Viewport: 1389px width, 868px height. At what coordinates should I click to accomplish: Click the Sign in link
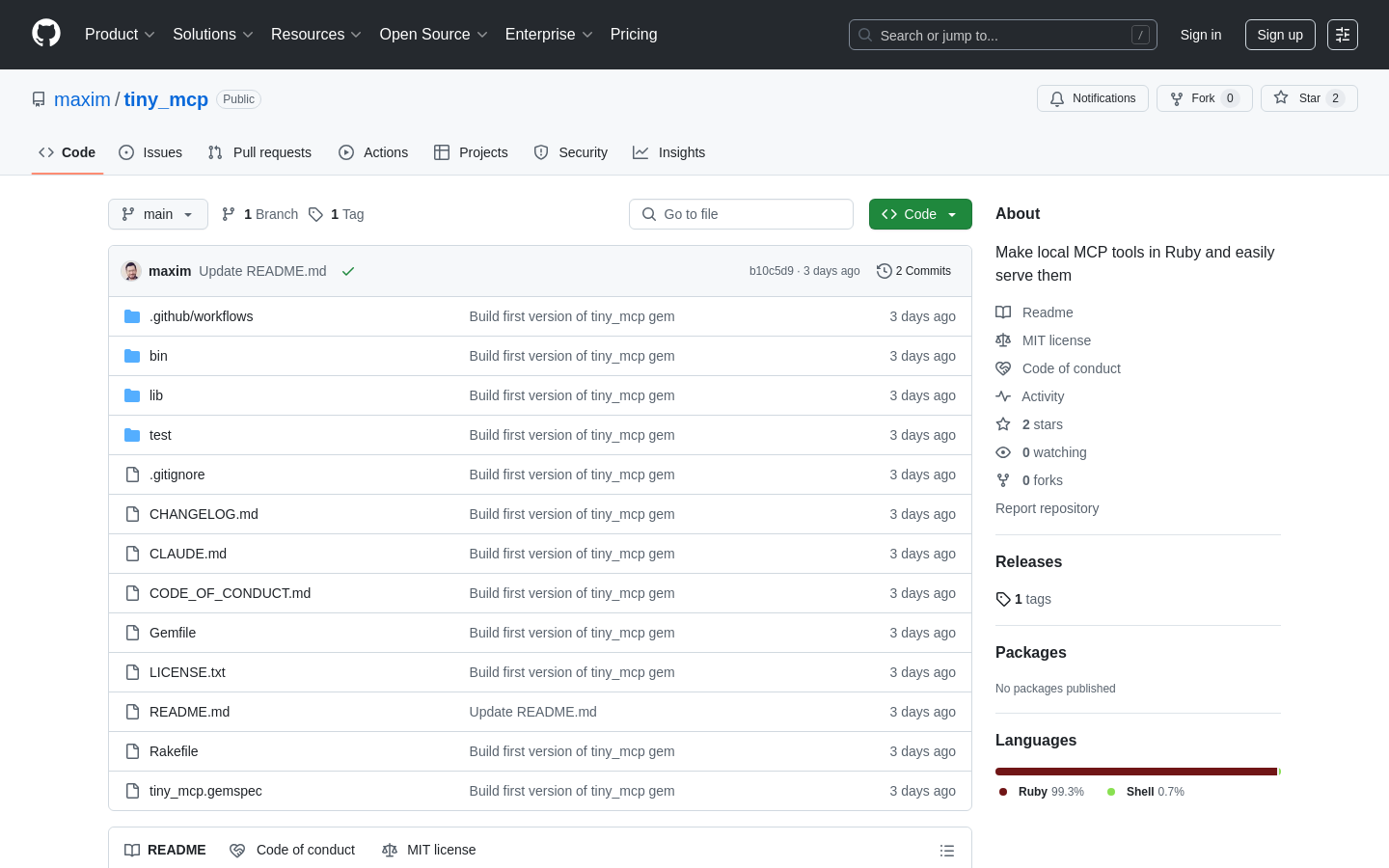click(1201, 35)
